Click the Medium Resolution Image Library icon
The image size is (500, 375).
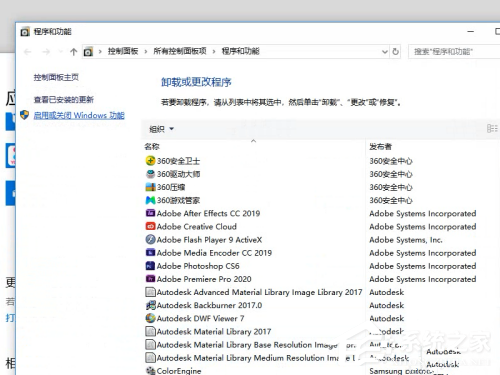coord(150,358)
